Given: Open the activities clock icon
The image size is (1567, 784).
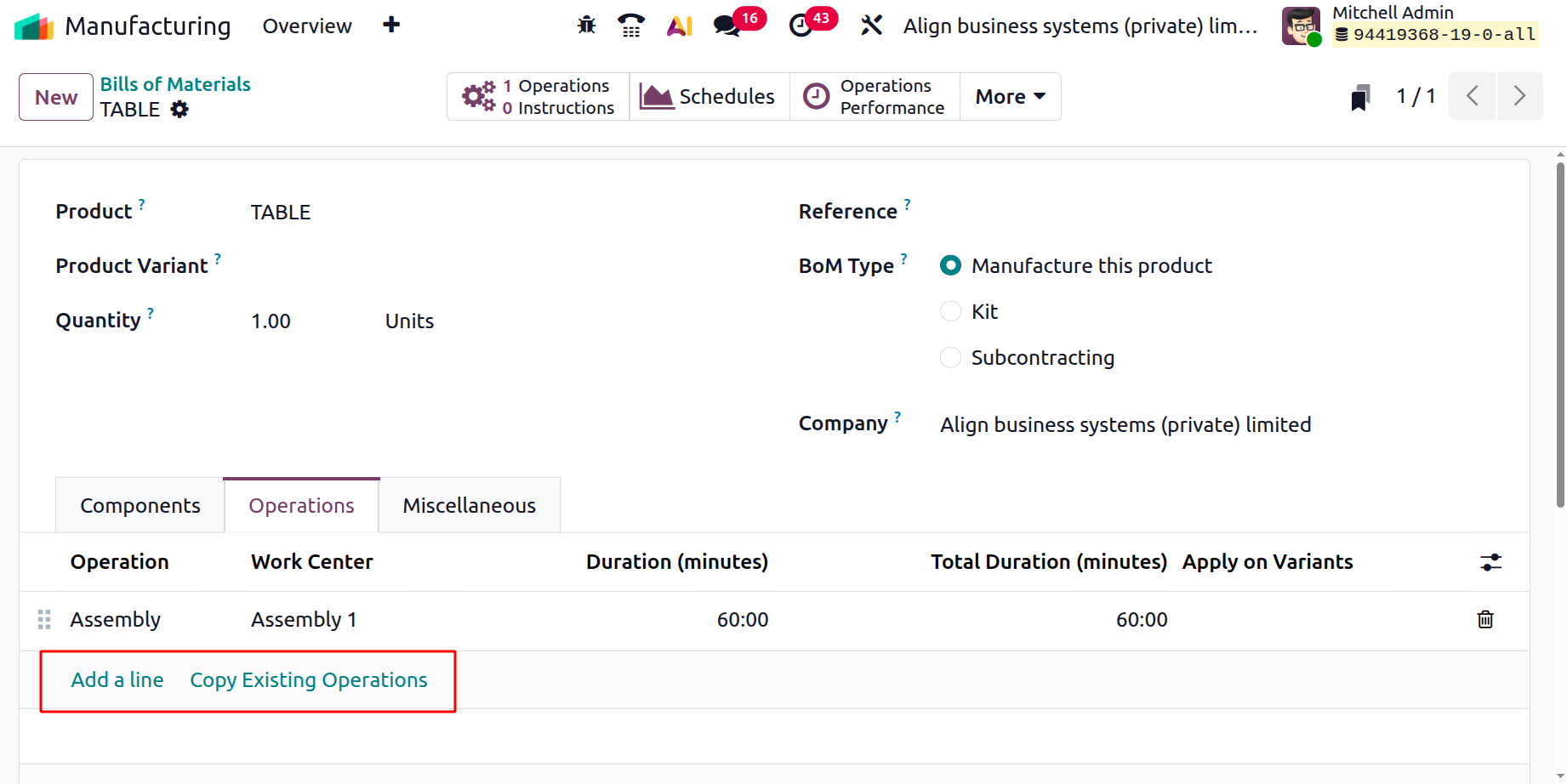Looking at the screenshot, I should click(801, 26).
